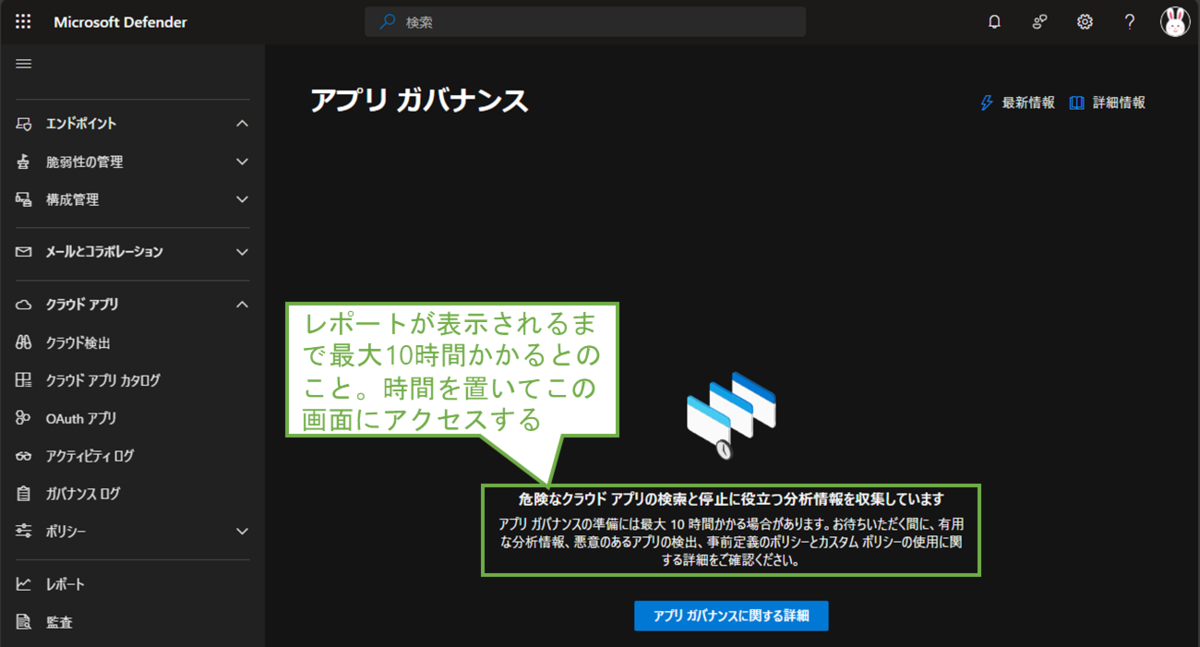
Task: Click the 危険なクラウド アプリ heading text
Action: (731, 499)
